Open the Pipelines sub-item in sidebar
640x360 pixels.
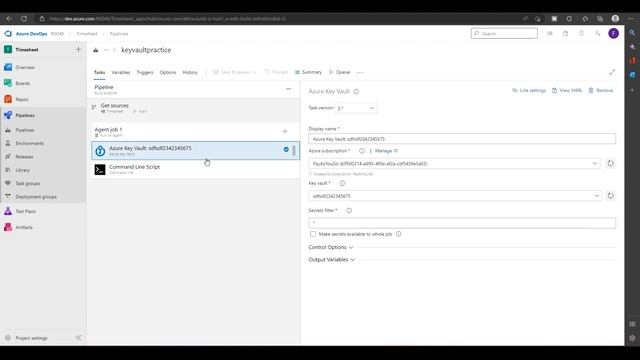[x=24, y=130]
